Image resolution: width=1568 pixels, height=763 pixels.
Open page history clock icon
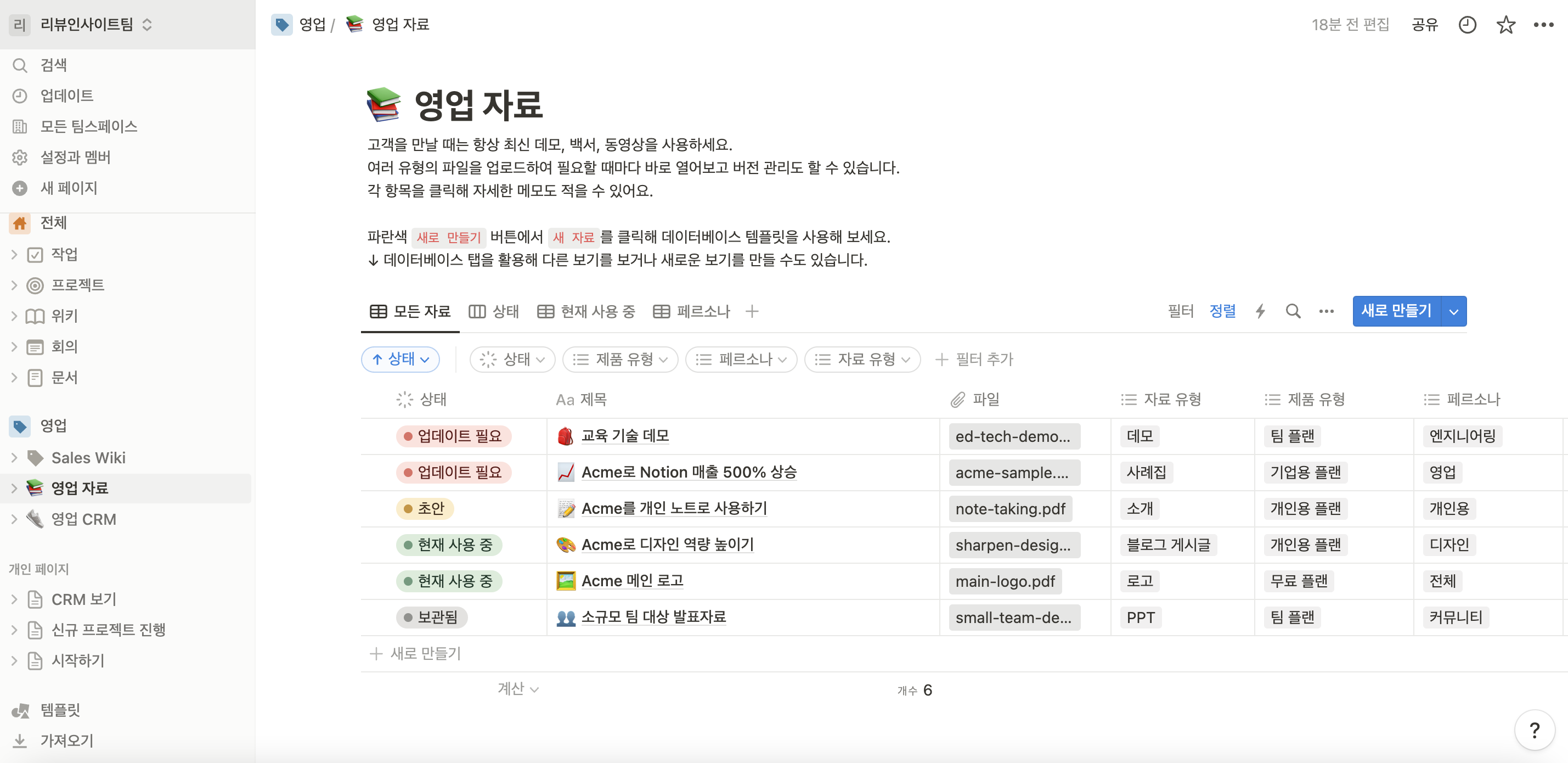(1467, 25)
